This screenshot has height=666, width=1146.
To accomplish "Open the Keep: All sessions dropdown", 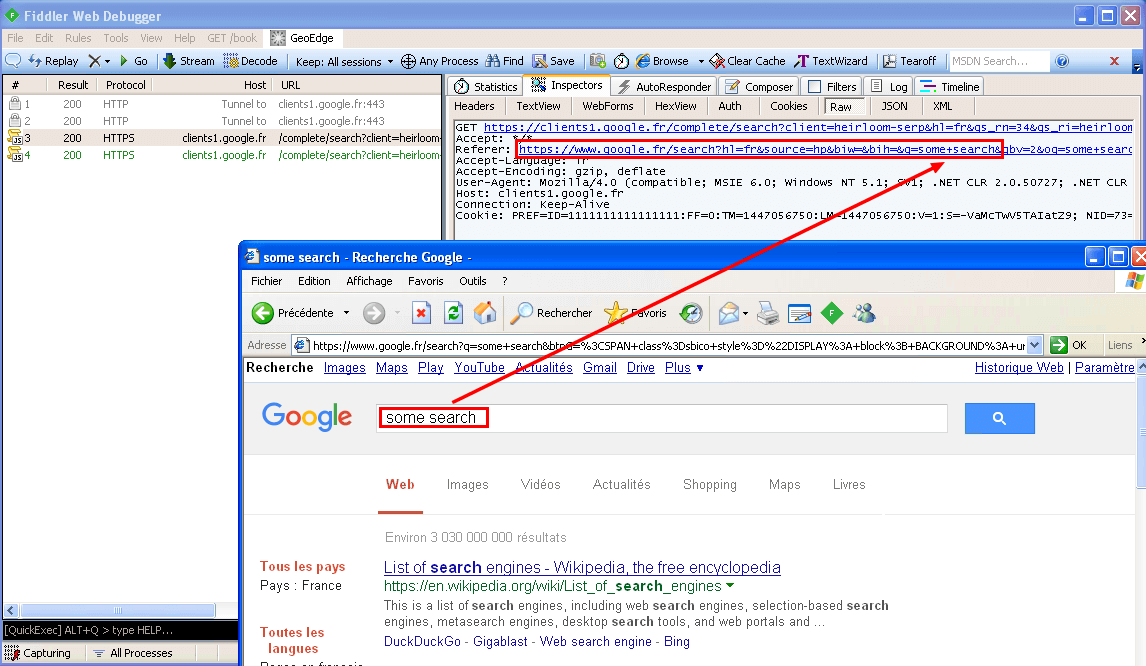I will (x=344, y=61).
